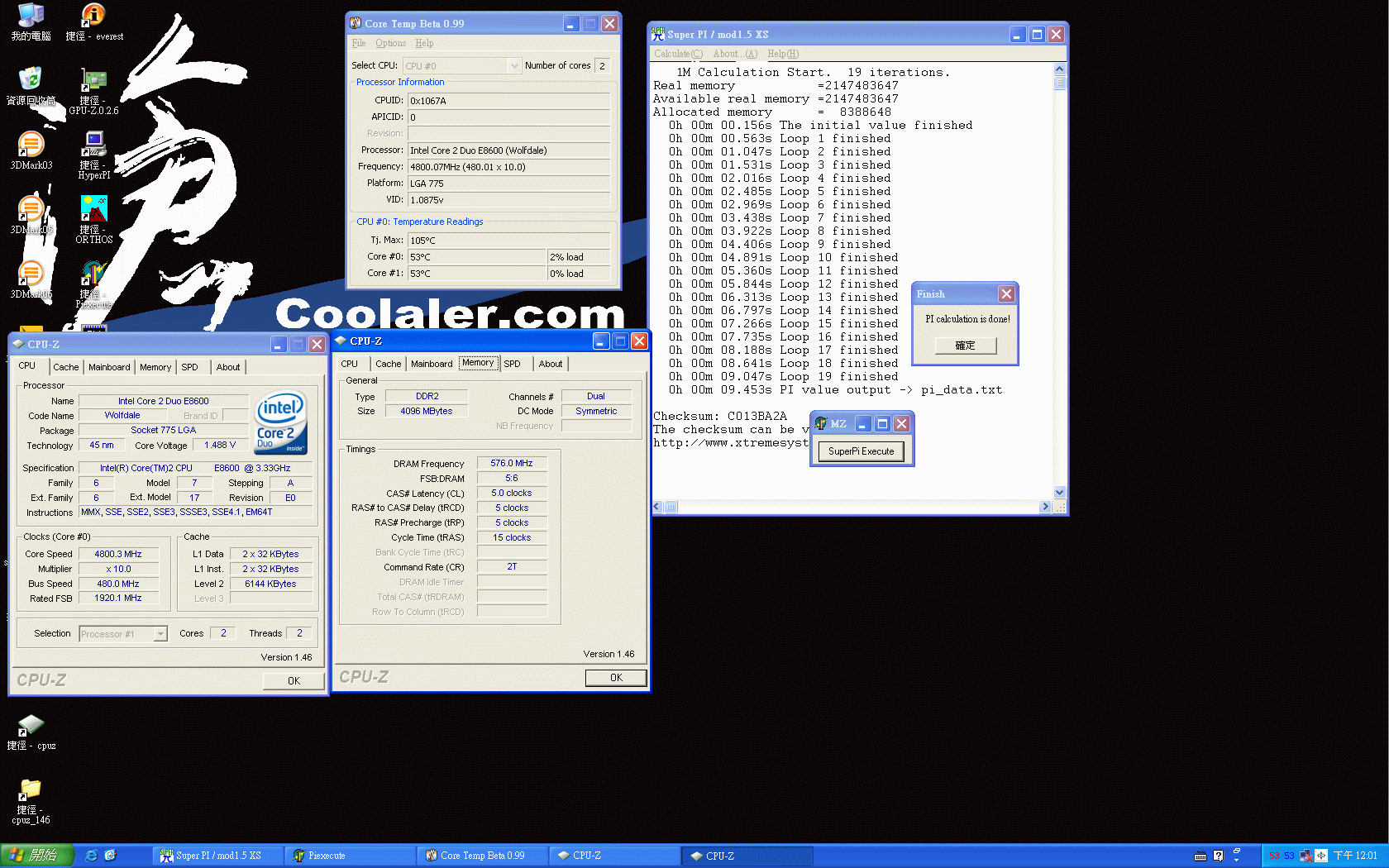
Task: Open Core Temp Help menu
Action: point(424,43)
